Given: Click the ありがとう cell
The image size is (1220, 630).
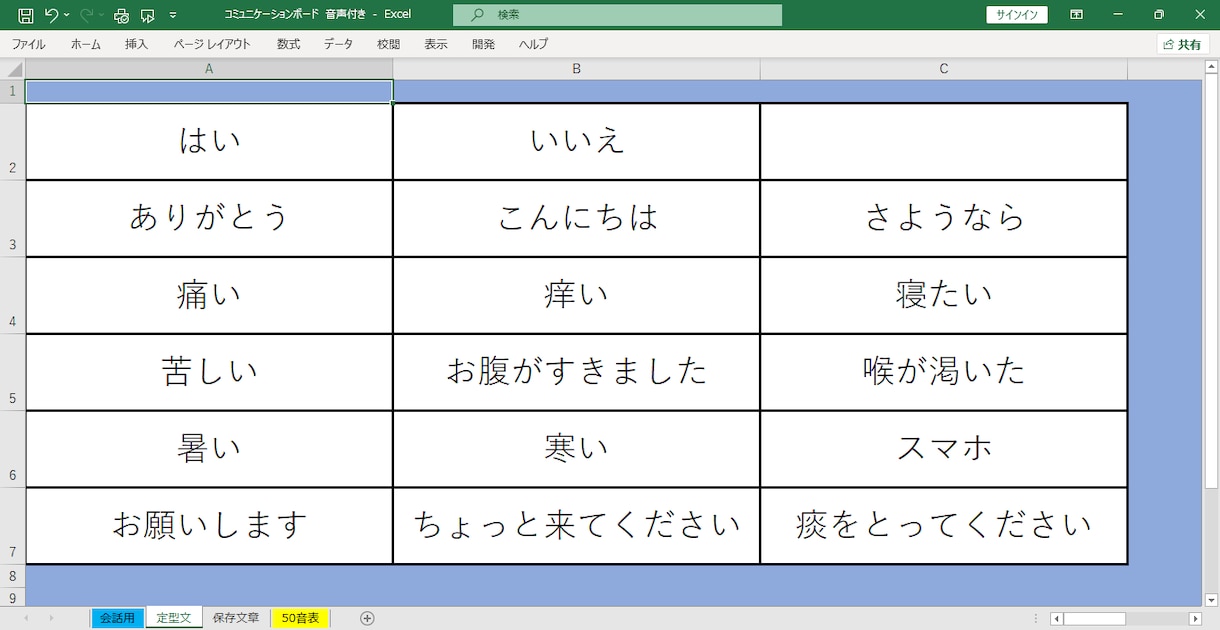Looking at the screenshot, I should point(209,218).
